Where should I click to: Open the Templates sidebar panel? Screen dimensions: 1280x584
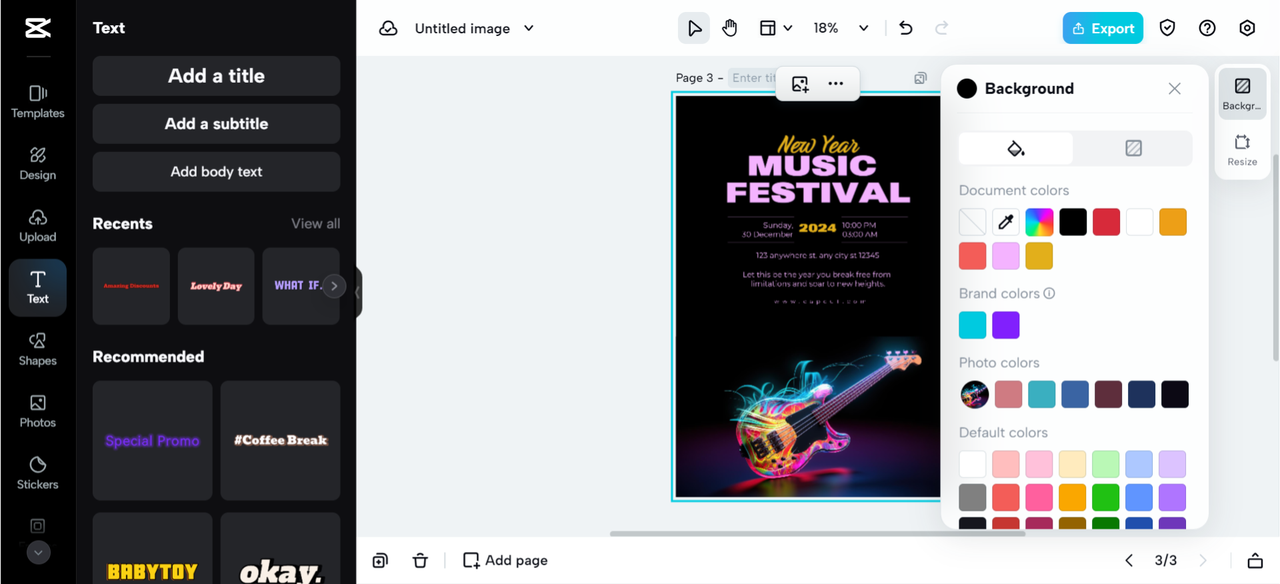pos(38,102)
